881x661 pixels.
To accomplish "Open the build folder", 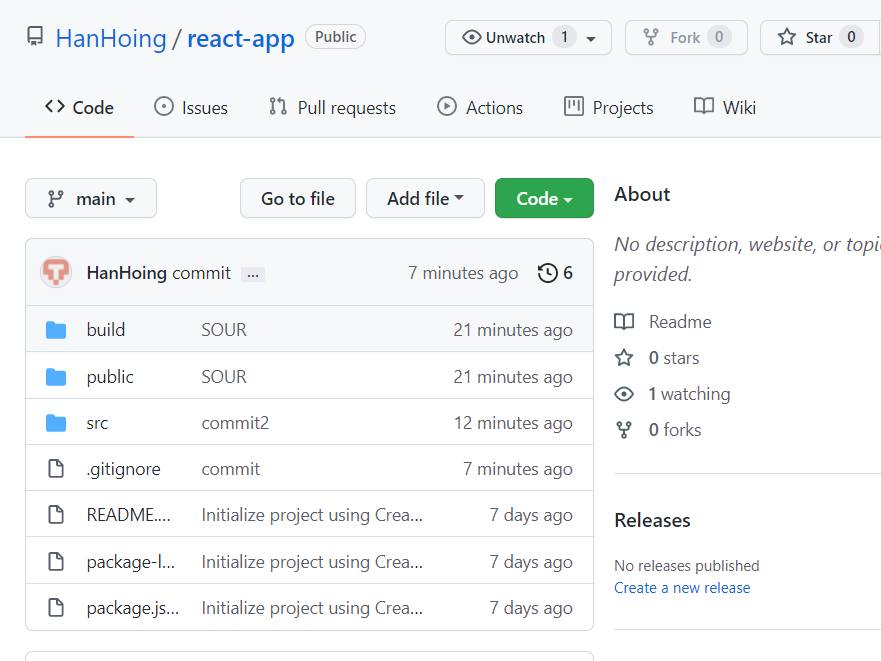I will 106,330.
